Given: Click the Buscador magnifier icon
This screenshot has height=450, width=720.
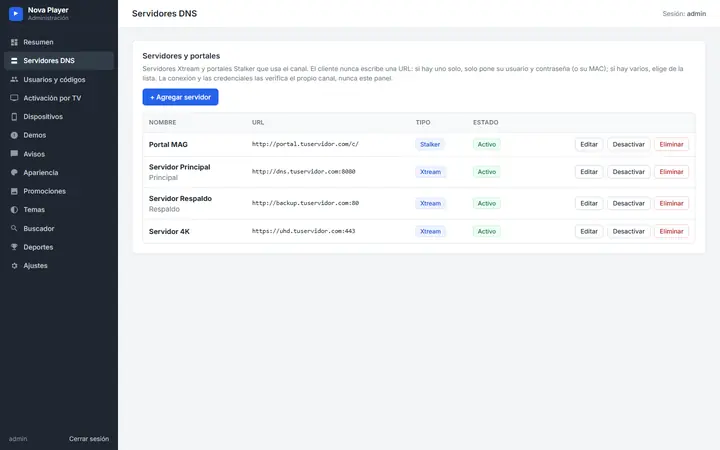Looking at the screenshot, I should pyautogui.click(x=14, y=228).
